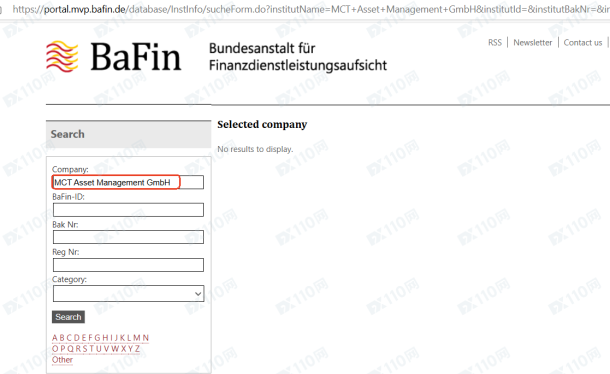
Task: Select the letter C index link
Action: click(69, 337)
